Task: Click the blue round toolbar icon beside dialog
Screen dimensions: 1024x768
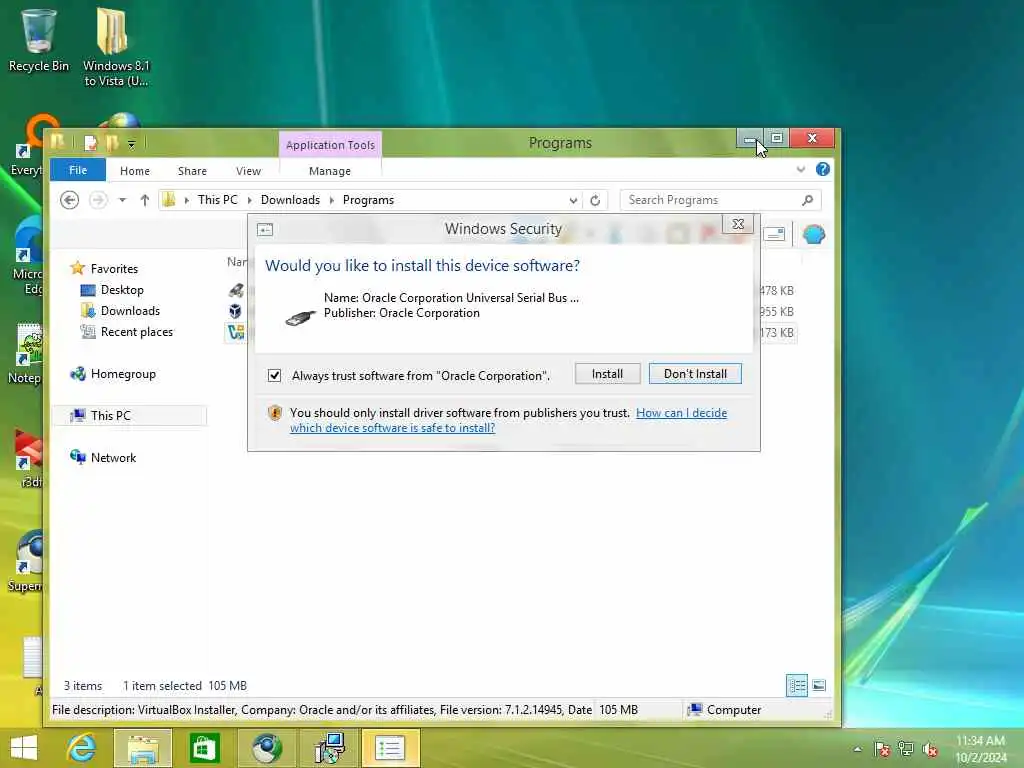Action: pyautogui.click(x=814, y=234)
